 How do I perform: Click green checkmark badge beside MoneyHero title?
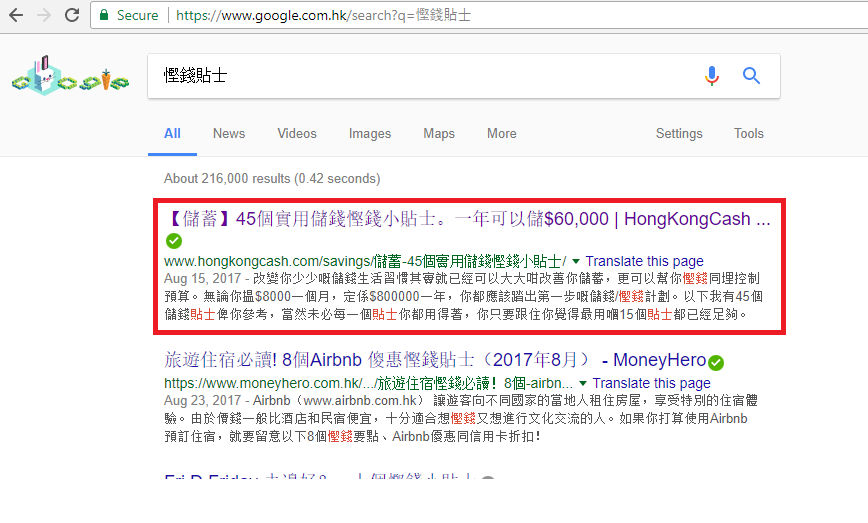(716, 363)
